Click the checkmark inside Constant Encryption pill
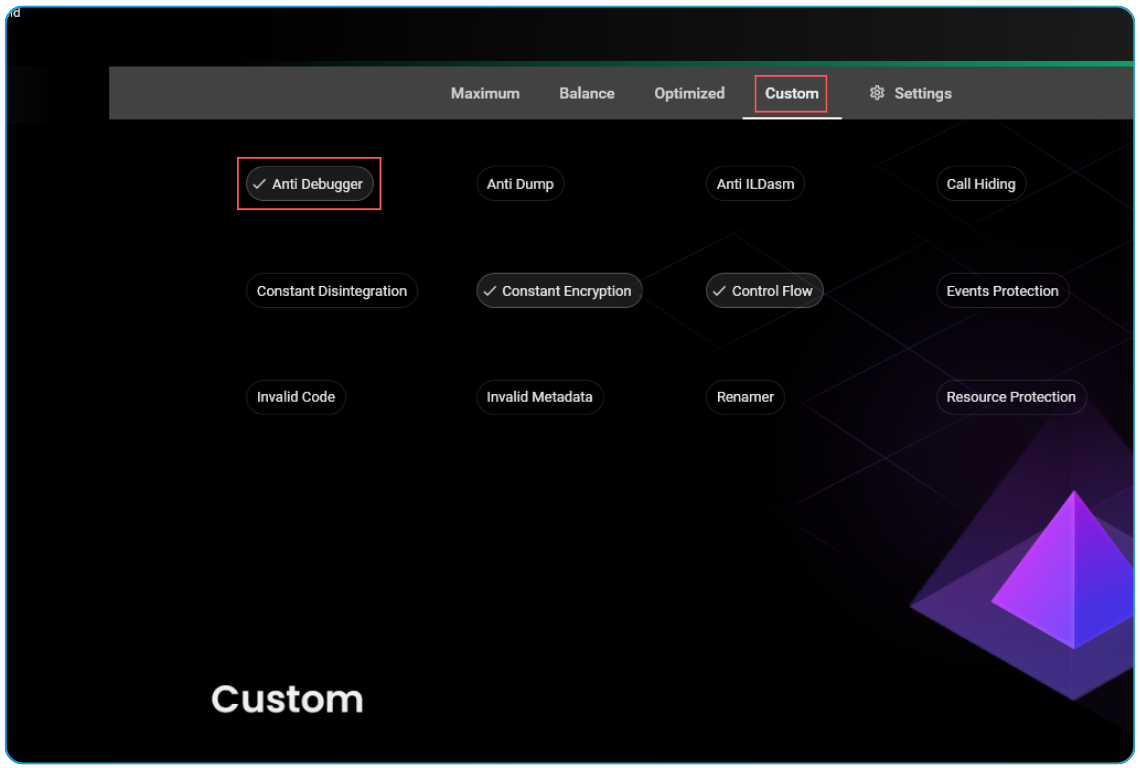This screenshot has height=768, width=1140. pos(490,290)
